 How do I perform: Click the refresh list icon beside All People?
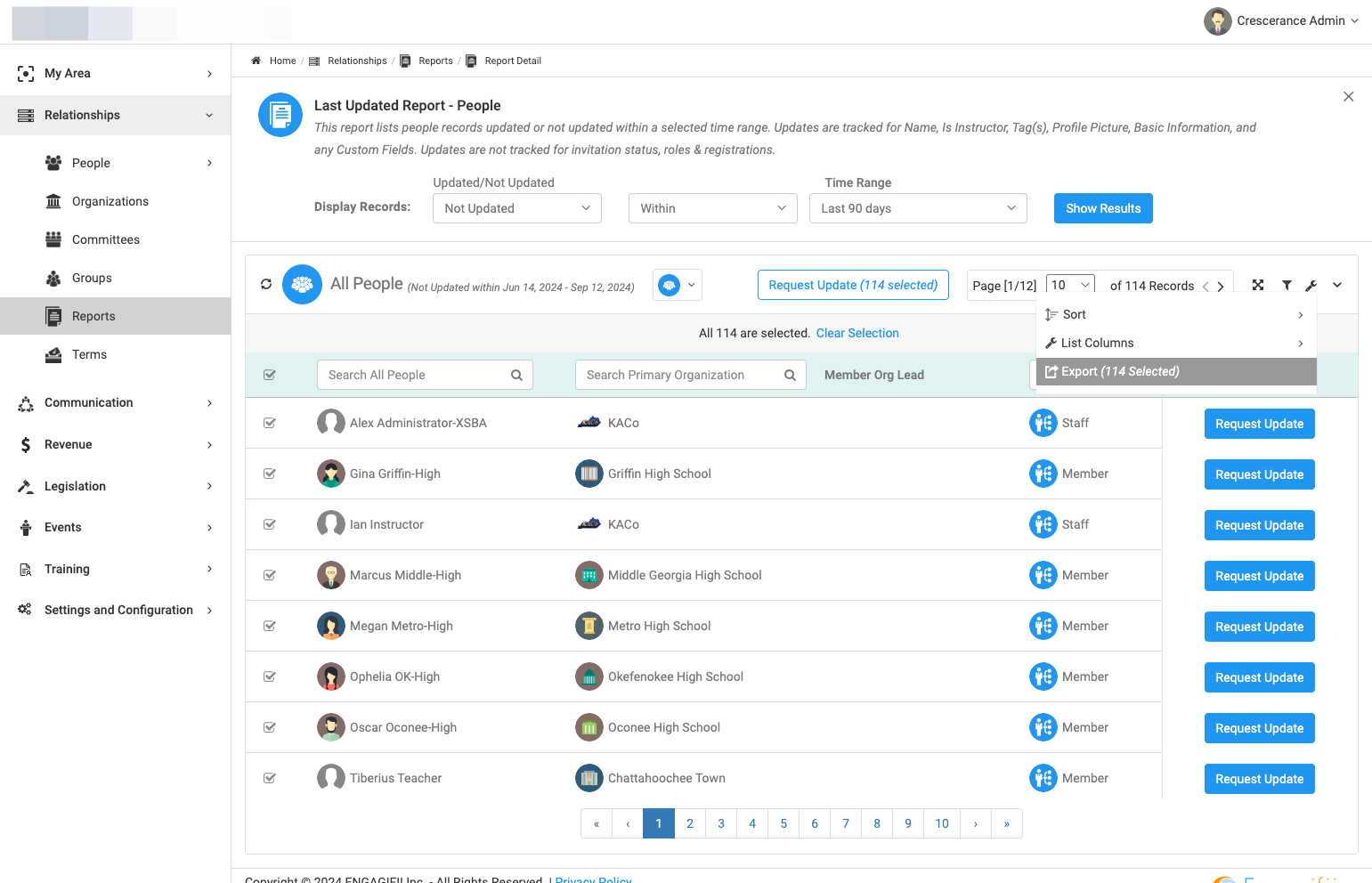click(266, 285)
